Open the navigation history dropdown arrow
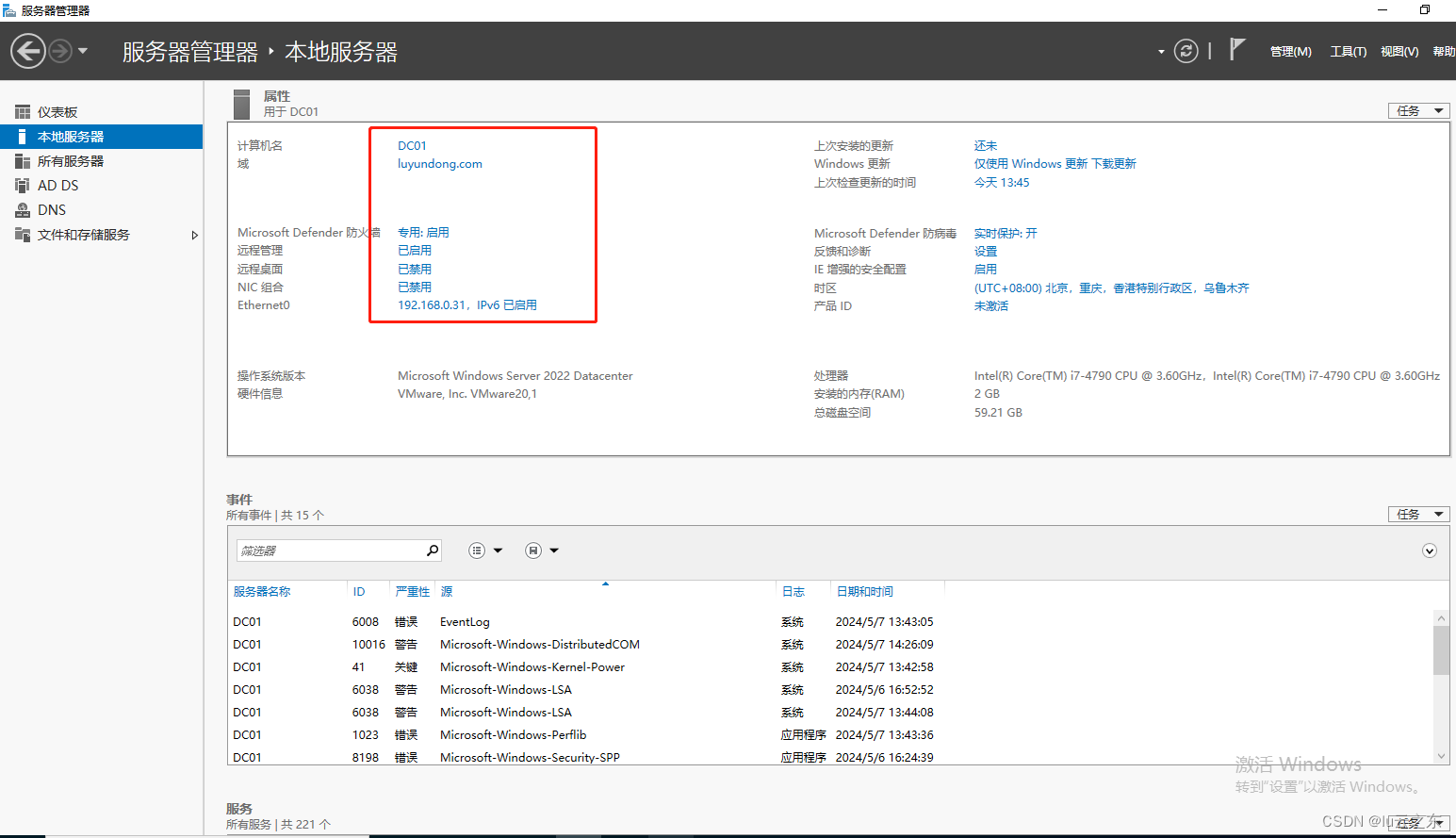1456x838 pixels. pos(83,51)
